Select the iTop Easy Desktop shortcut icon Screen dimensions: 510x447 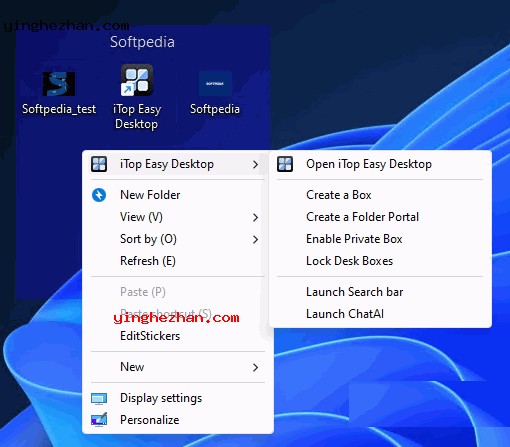coord(137,80)
